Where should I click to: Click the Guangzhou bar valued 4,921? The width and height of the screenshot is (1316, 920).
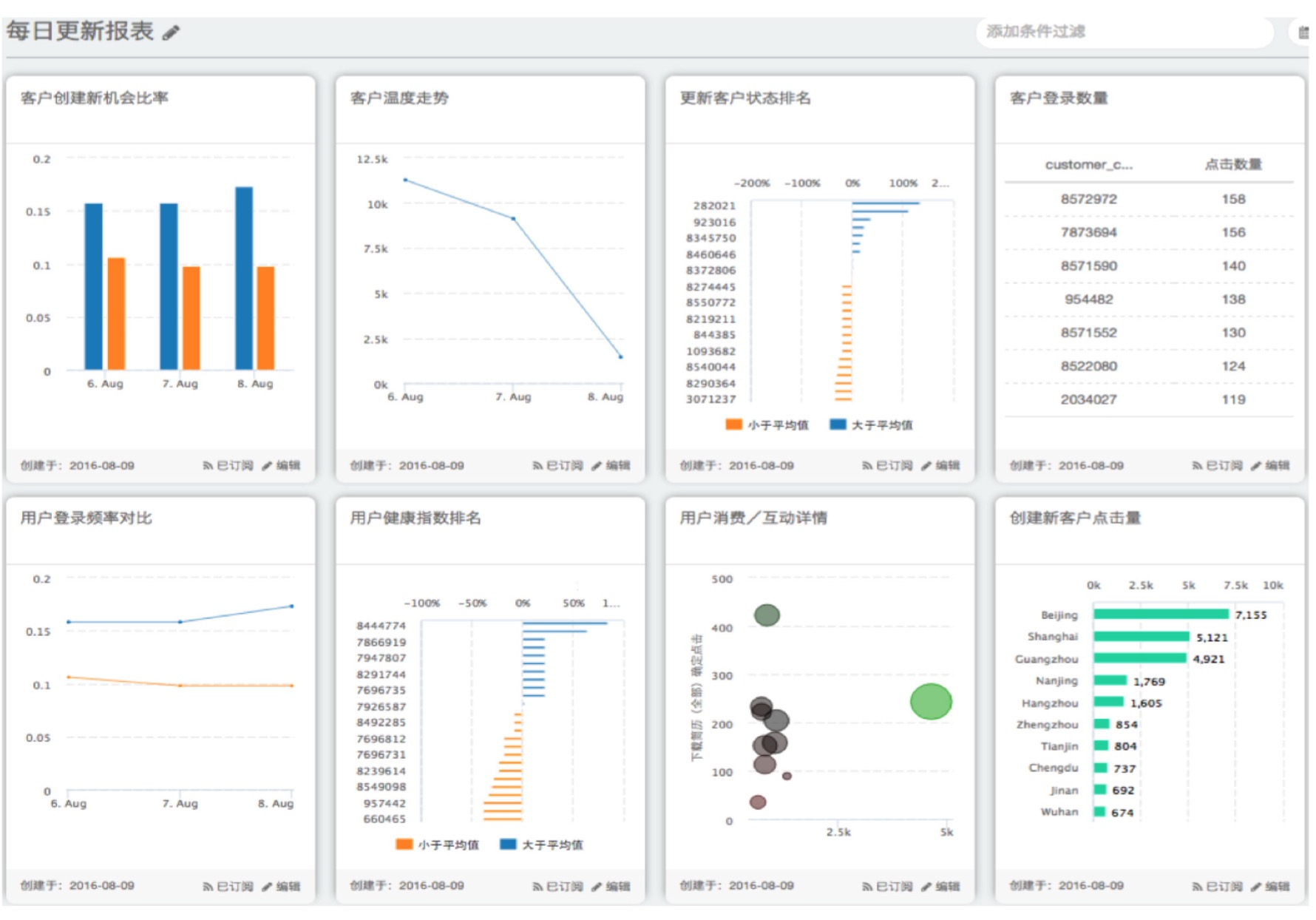click(x=1140, y=658)
